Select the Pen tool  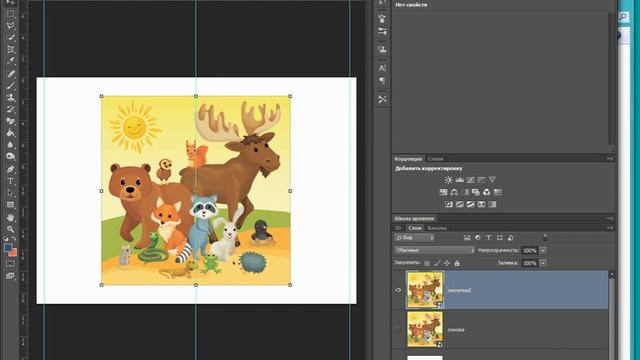coord(10,169)
